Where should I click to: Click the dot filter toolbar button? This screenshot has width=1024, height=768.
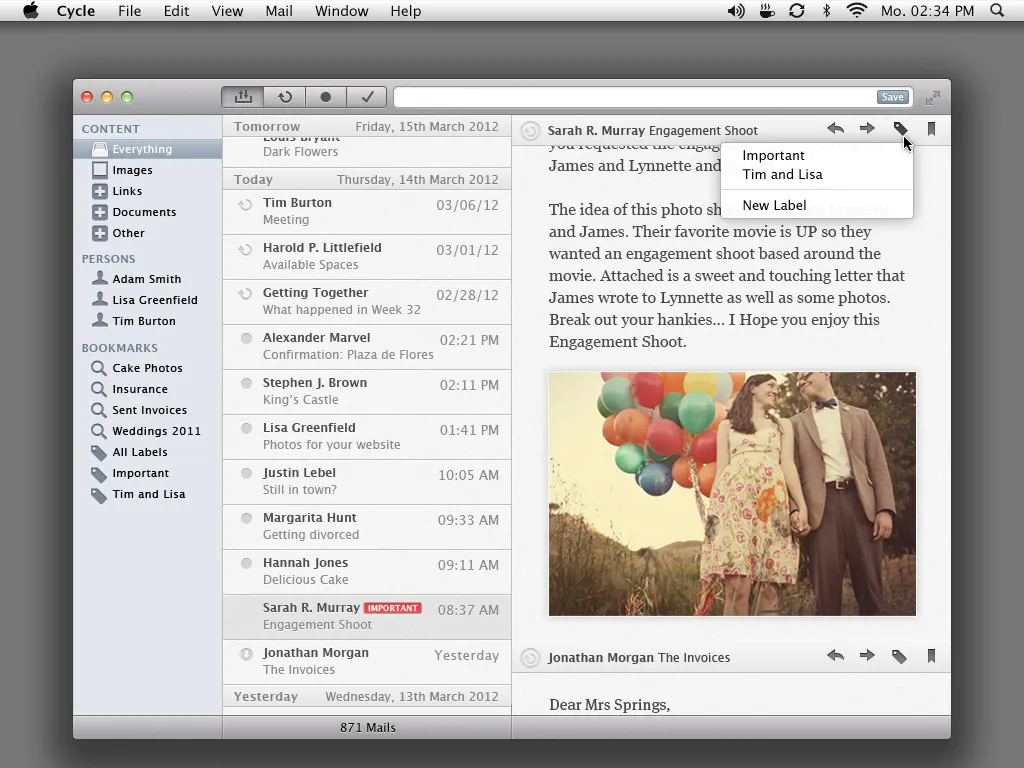(325, 97)
